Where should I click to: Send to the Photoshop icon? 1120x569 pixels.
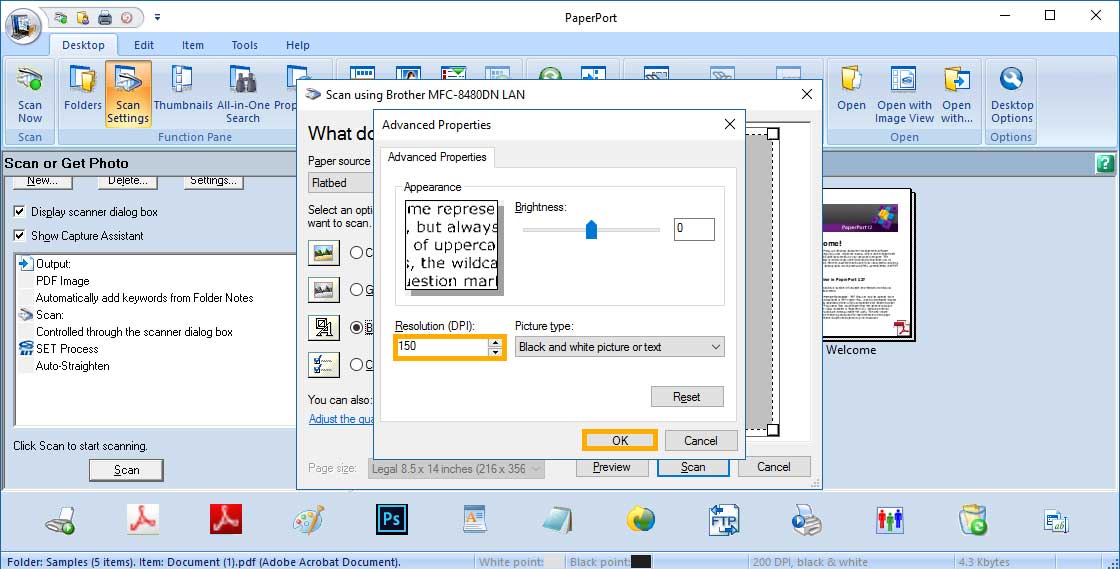(391, 520)
